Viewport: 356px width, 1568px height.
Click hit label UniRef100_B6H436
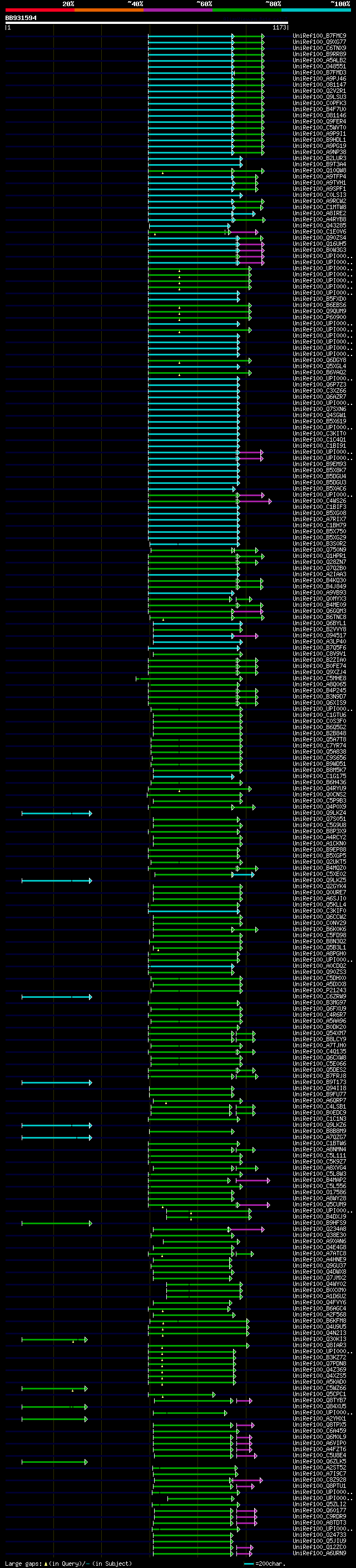point(319,782)
